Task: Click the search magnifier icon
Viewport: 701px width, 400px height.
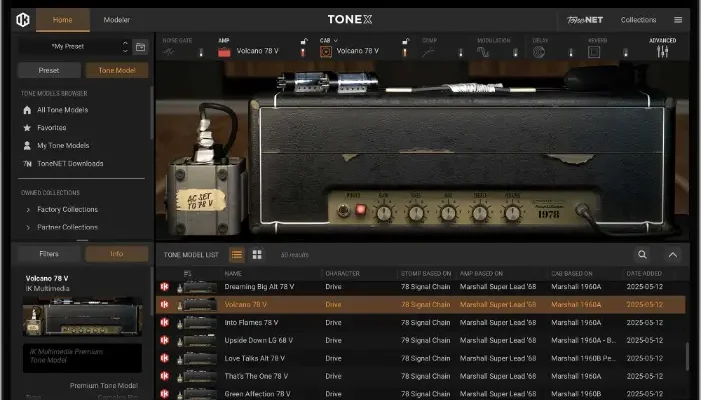Action: pos(642,255)
